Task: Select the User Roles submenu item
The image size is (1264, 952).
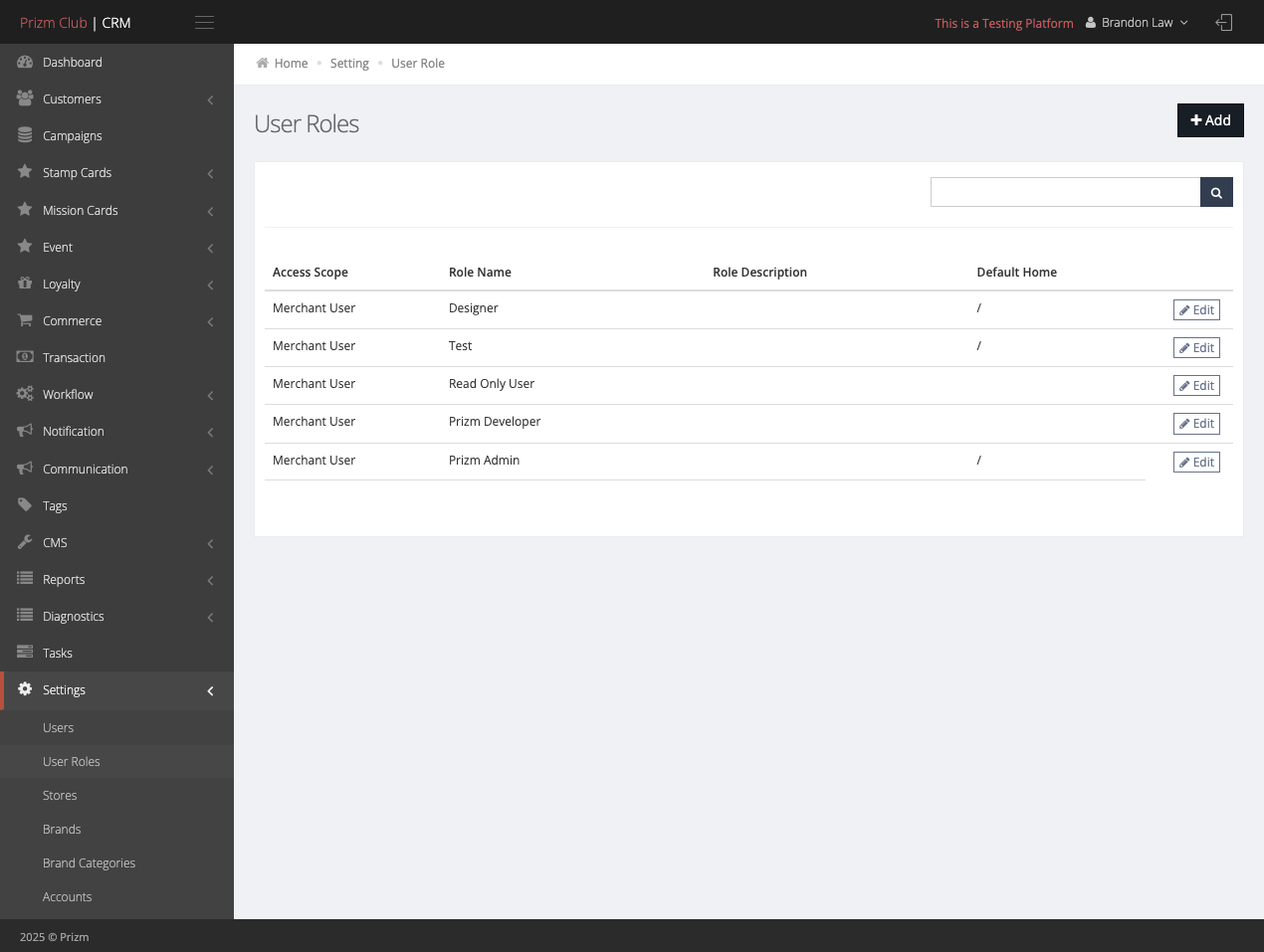Action: pyautogui.click(x=116, y=761)
